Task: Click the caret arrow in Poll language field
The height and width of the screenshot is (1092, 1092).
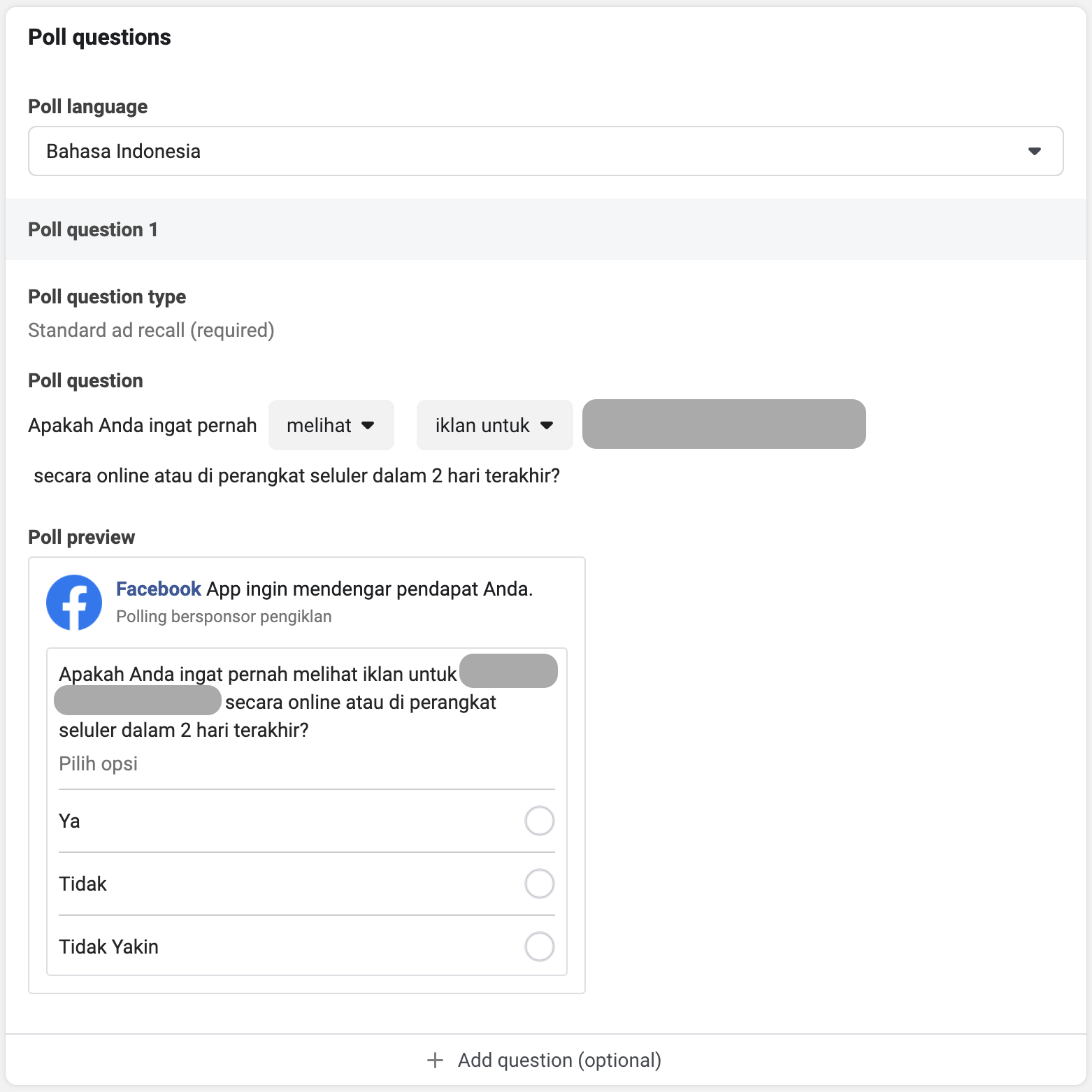Action: tap(1035, 151)
